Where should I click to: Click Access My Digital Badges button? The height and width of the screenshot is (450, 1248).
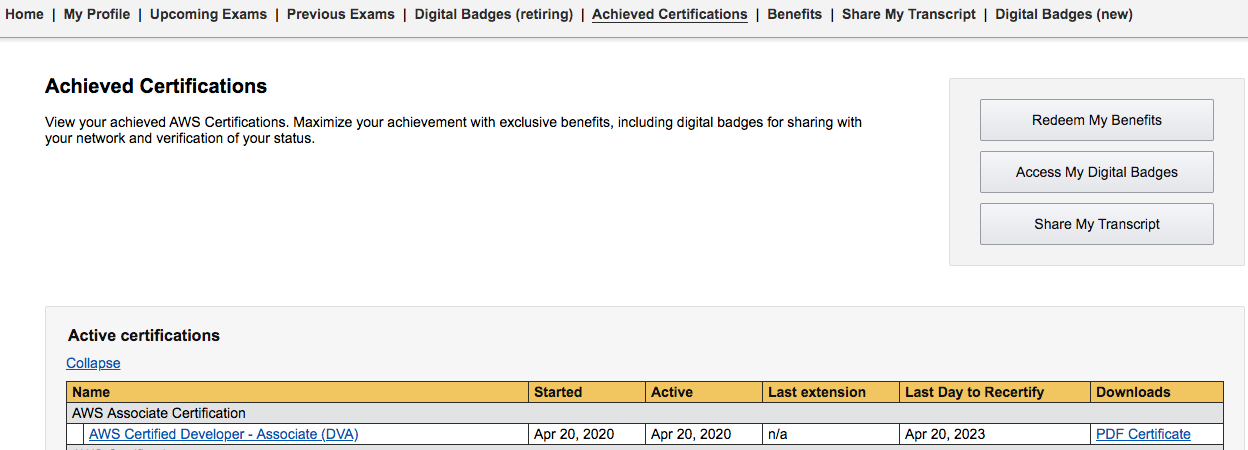[1097, 172]
